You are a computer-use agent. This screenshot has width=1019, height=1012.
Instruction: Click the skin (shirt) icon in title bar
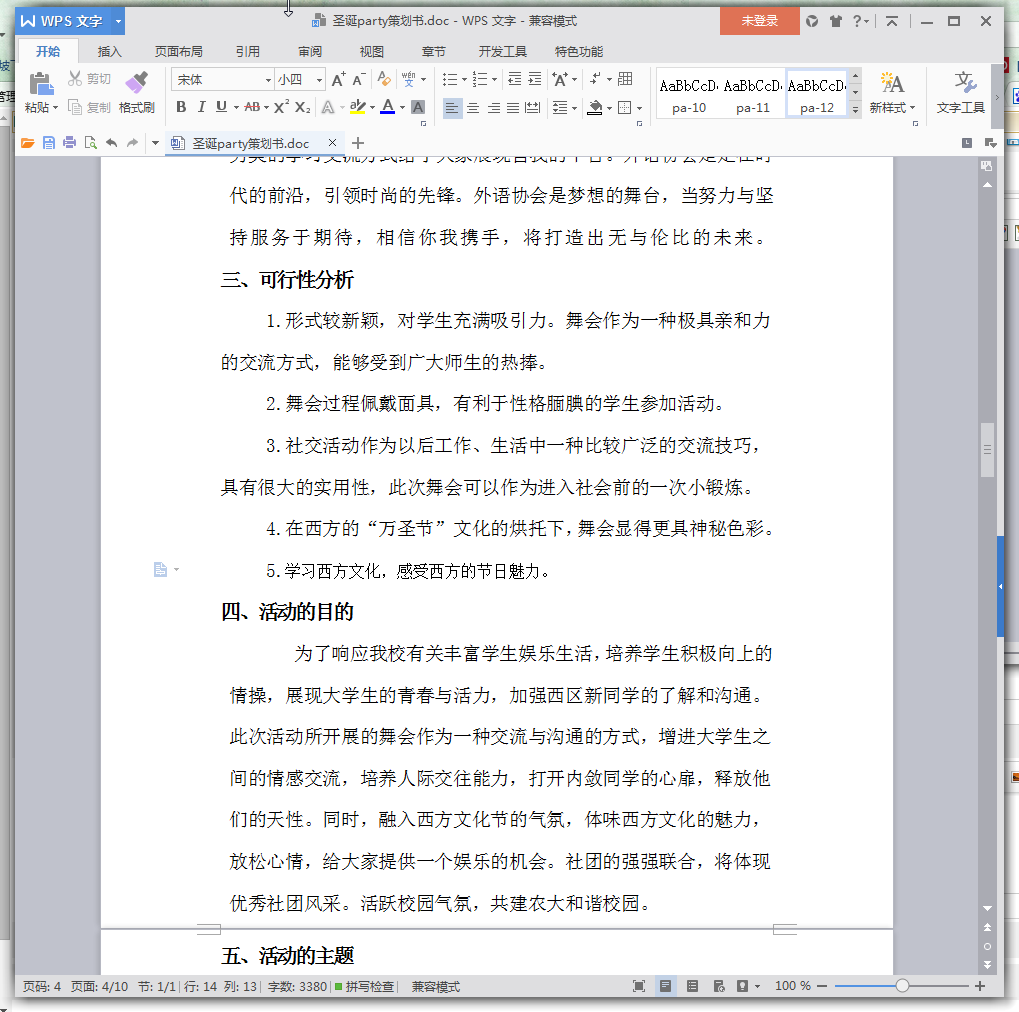tap(836, 21)
